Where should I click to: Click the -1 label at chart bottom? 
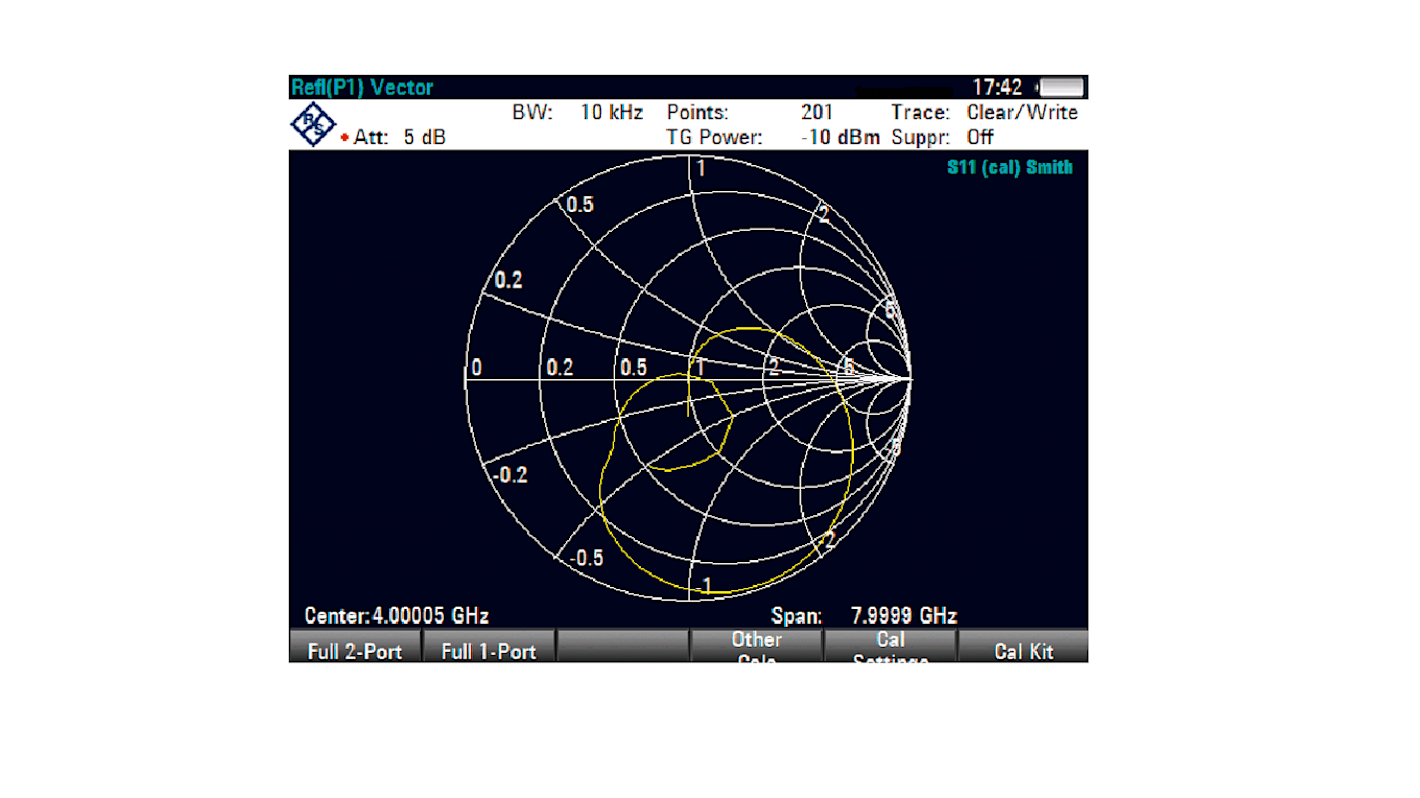pyautogui.click(x=704, y=585)
